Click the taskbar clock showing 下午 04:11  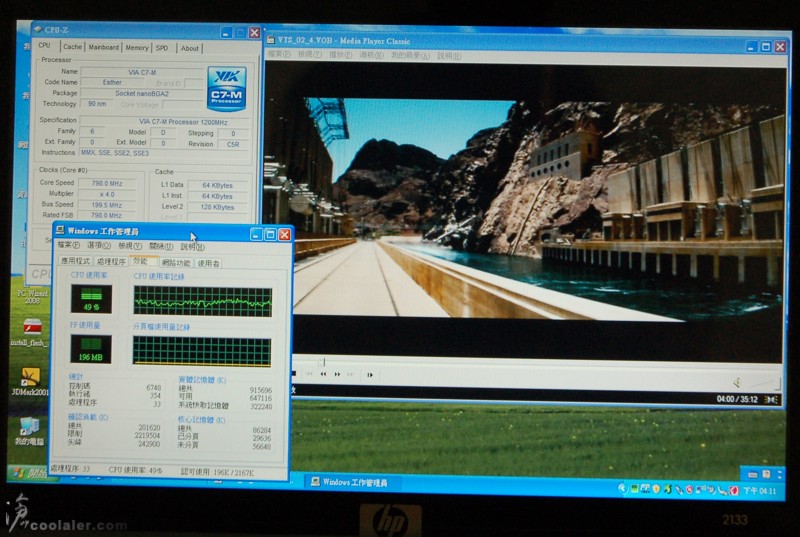coord(760,491)
